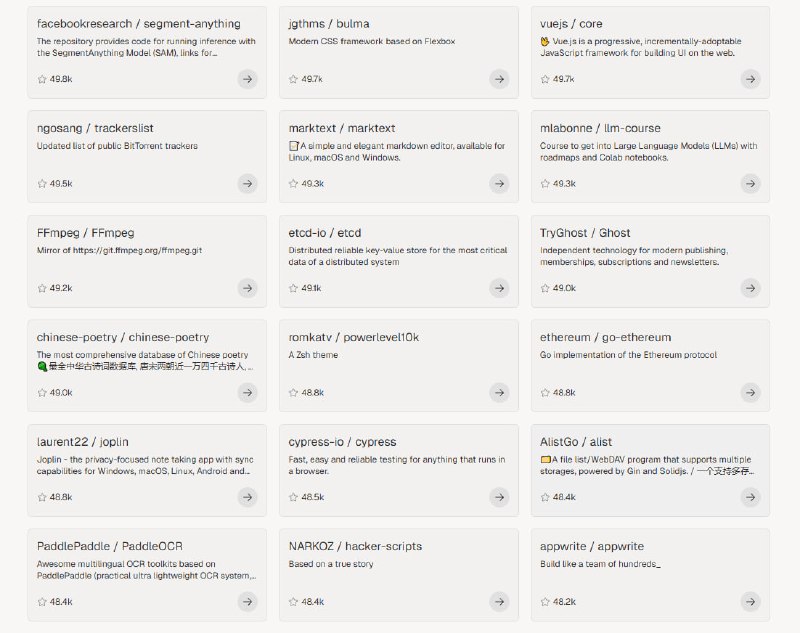This screenshot has width=800, height=633.
Task: Click star icon on chinese-poetry card
Action: pos(42,393)
